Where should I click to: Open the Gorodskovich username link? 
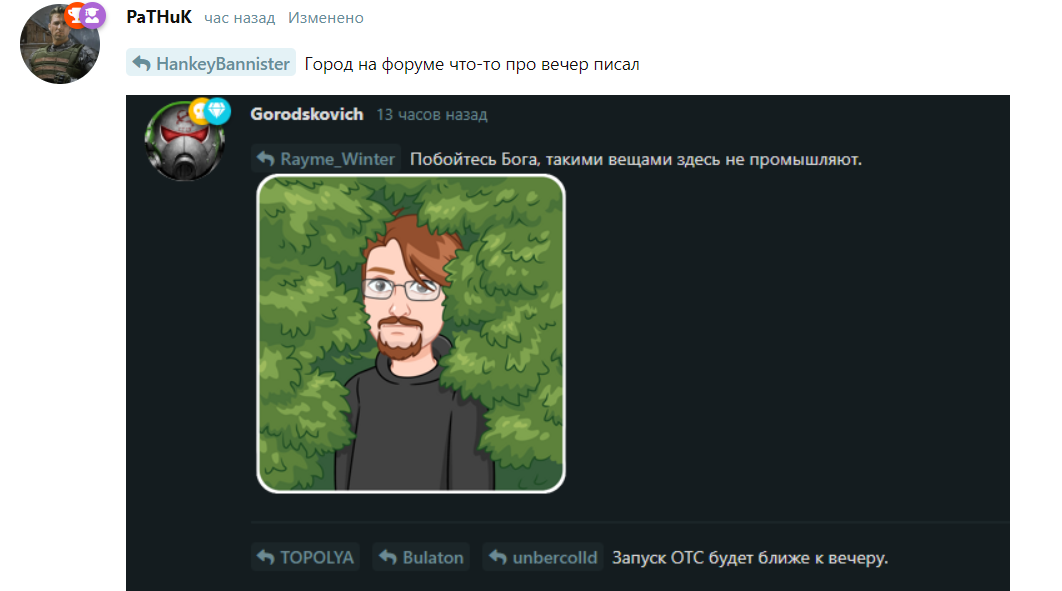307,114
